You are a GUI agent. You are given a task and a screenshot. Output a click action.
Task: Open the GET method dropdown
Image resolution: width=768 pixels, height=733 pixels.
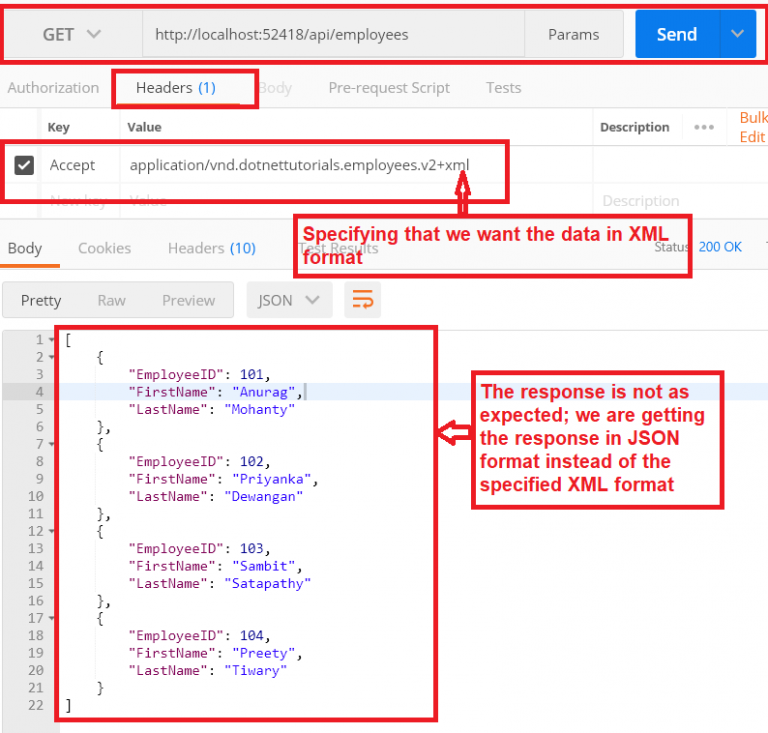pyautogui.click(x=72, y=35)
